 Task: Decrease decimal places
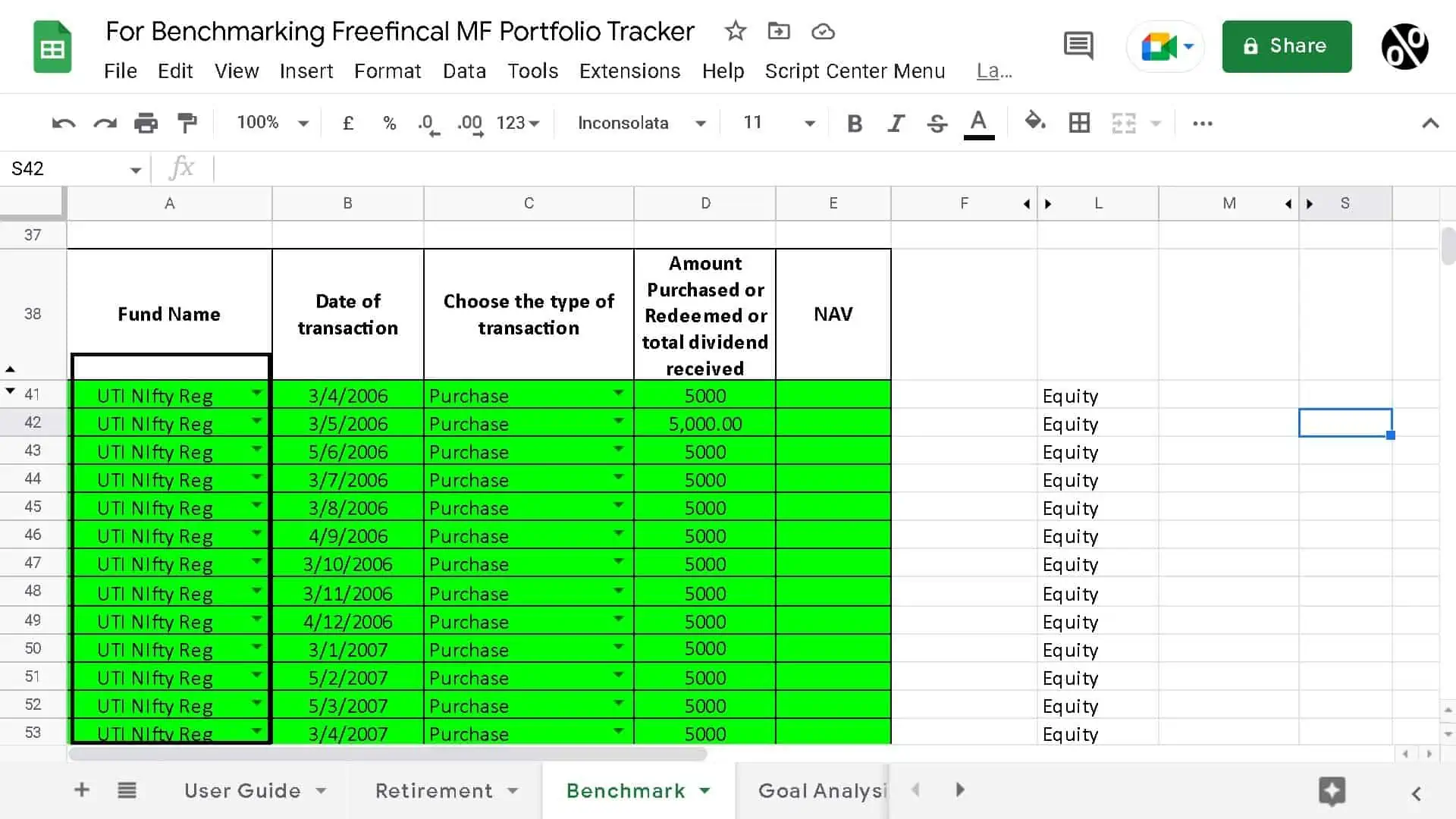pyautogui.click(x=428, y=124)
